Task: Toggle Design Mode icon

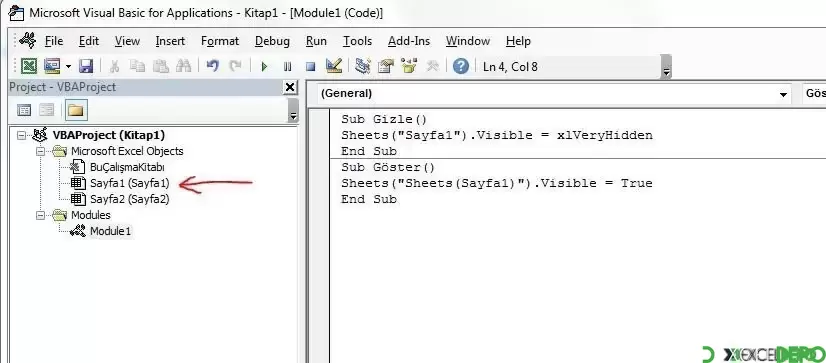Action: point(334,66)
